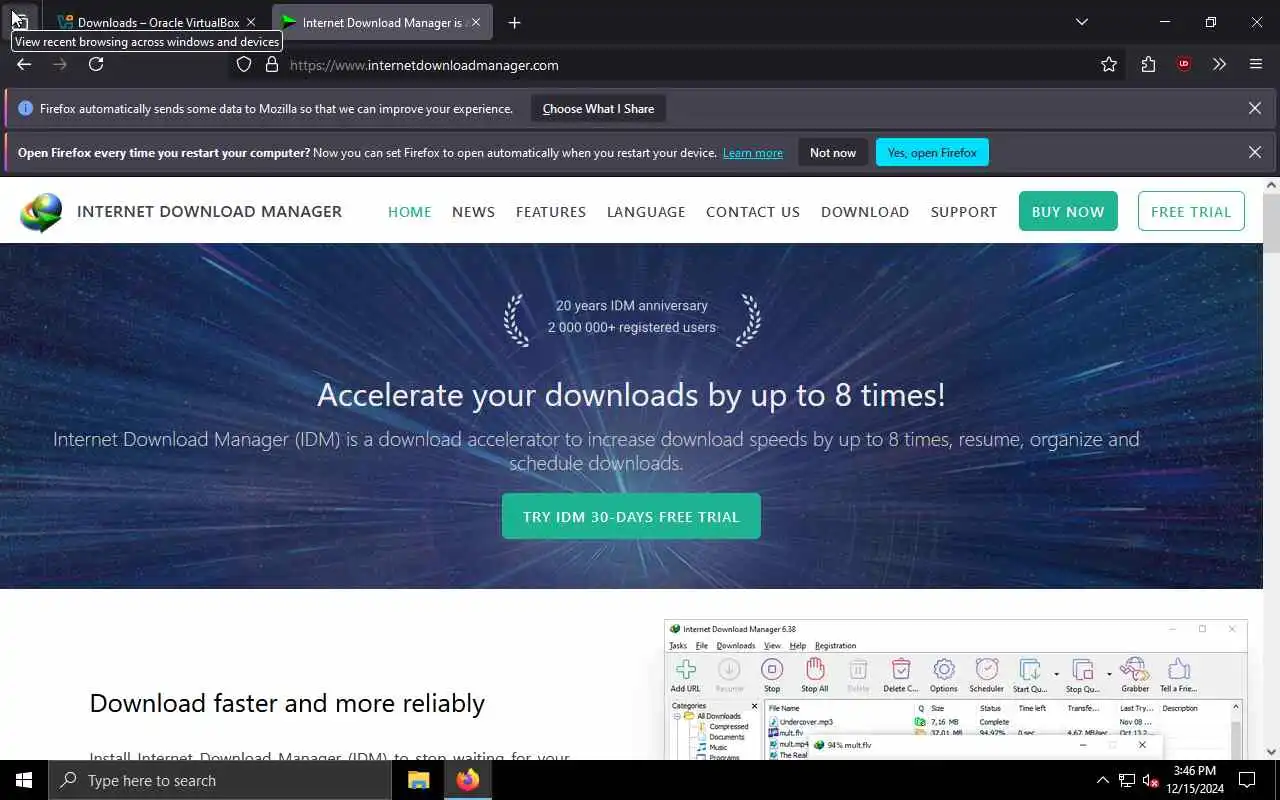Click the Firefox taskbar icon
Screen dimensions: 1280x800
467,780
